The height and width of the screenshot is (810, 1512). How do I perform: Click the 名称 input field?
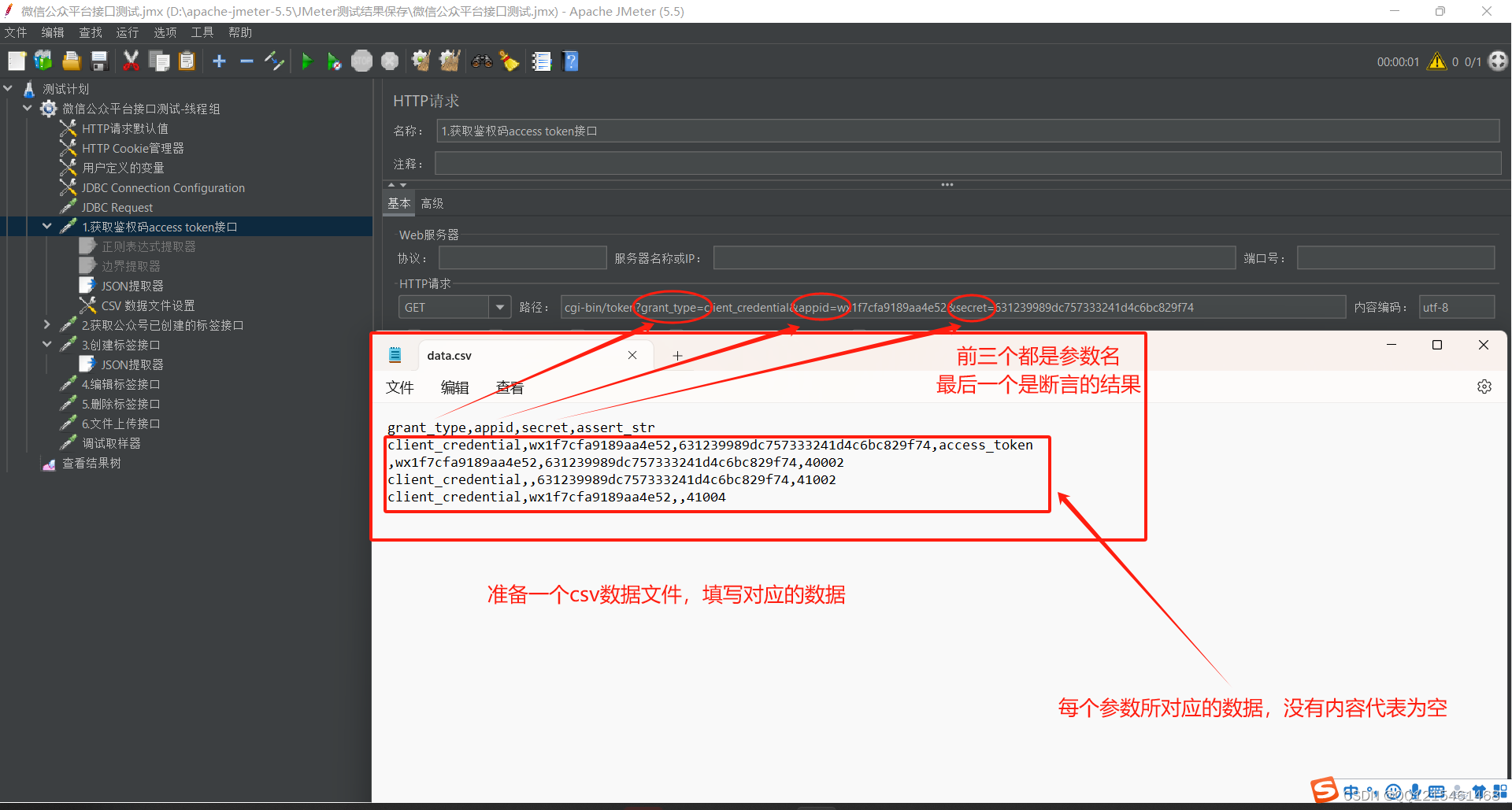click(x=968, y=131)
